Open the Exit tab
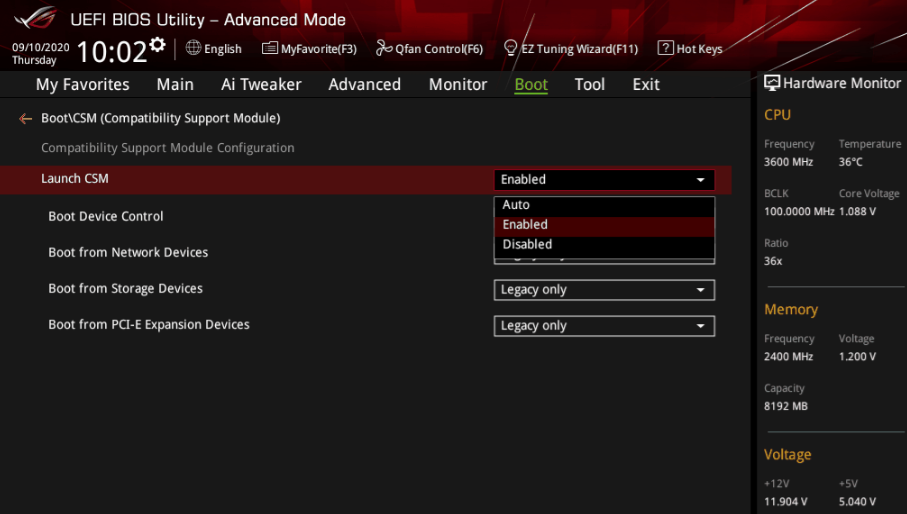The image size is (907, 514). [x=646, y=84]
